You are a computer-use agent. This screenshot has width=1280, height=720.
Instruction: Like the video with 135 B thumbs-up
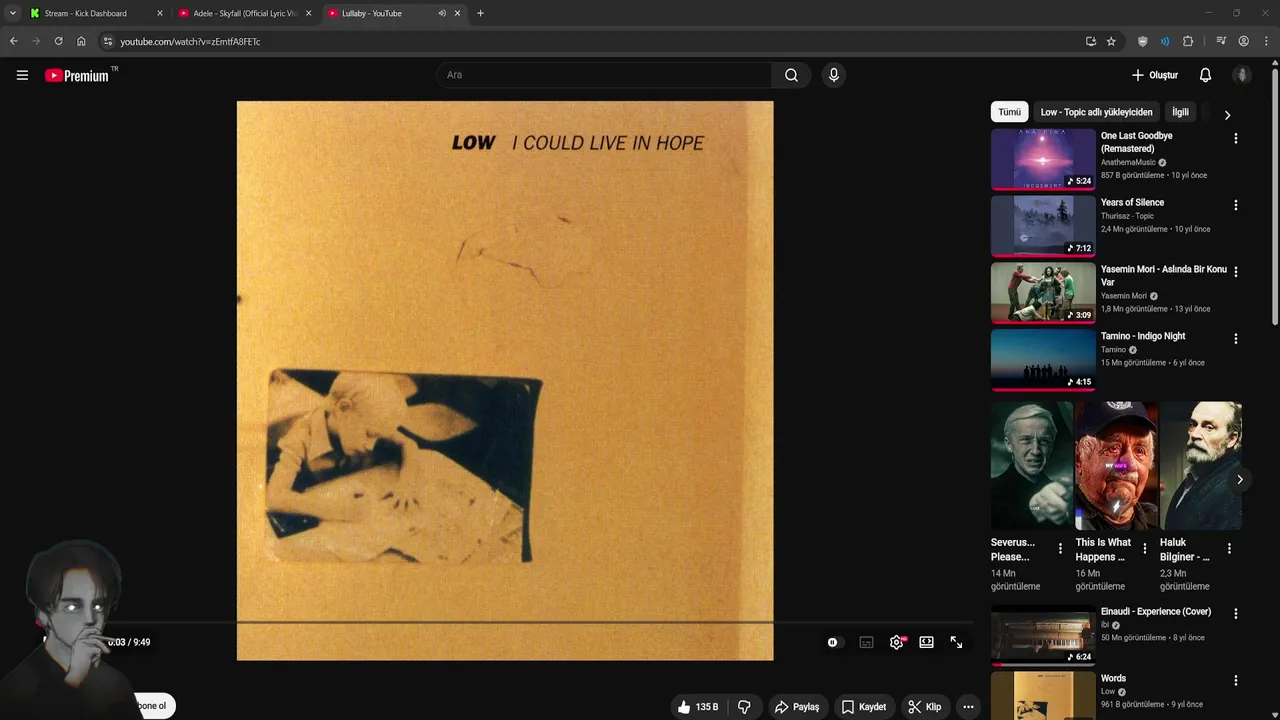tap(698, 707)
